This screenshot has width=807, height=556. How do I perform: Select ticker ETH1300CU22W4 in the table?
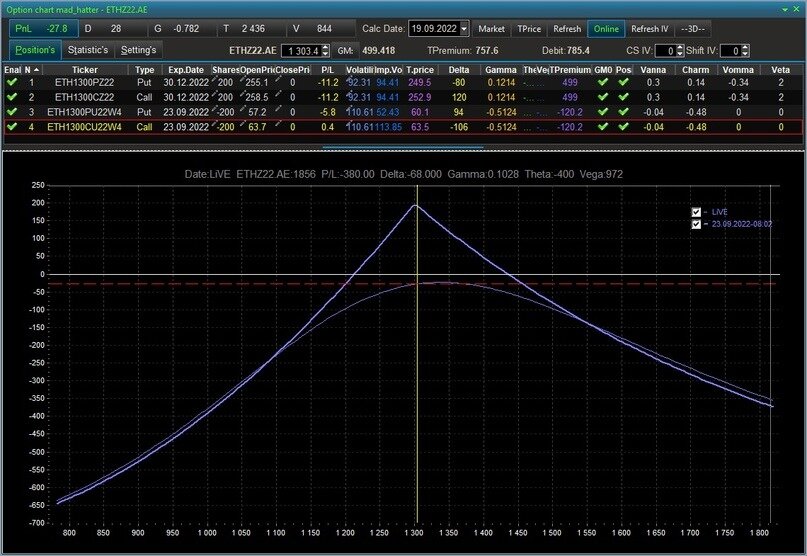[x=84, y=127]
